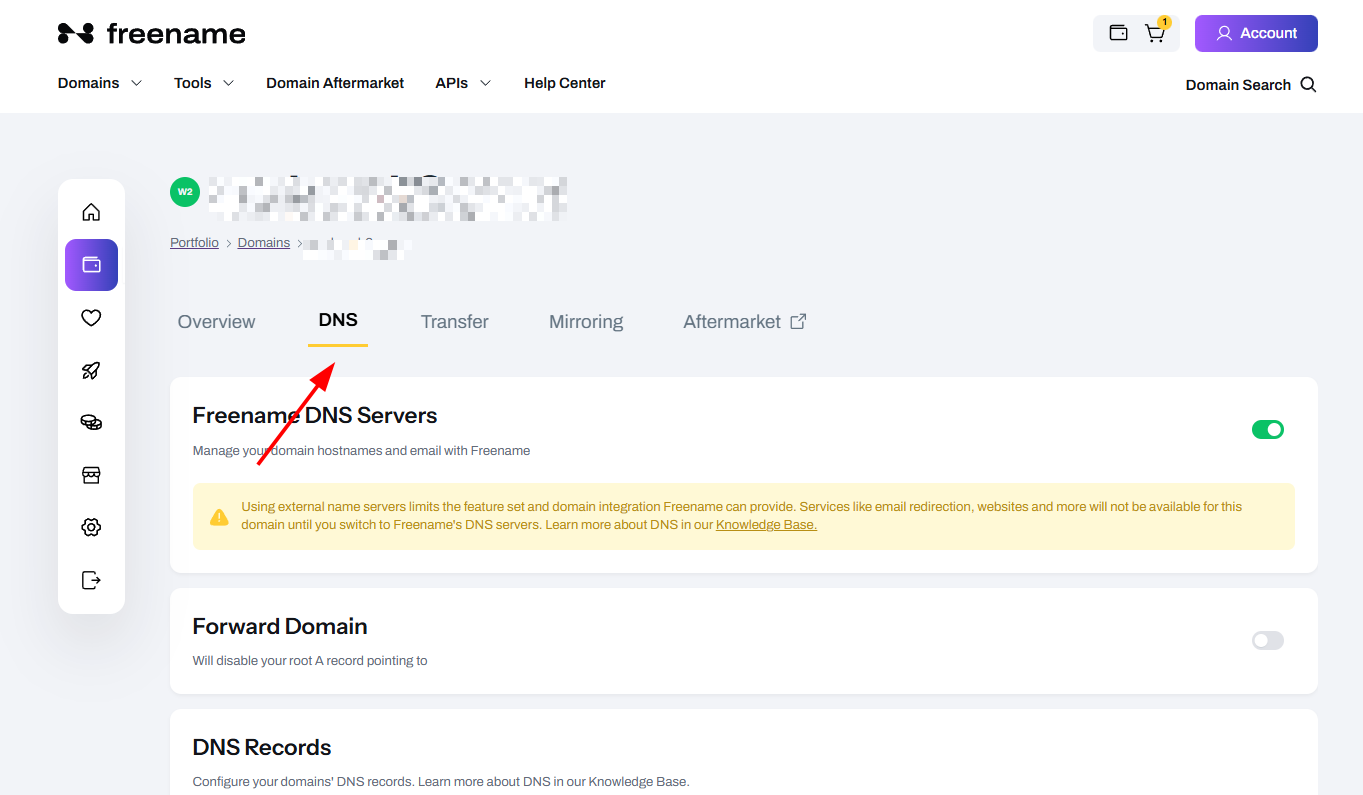Click the DNS Records heading
Image resolution: width=1363 pixels, height=795 pixels.
tap(262, 747)
